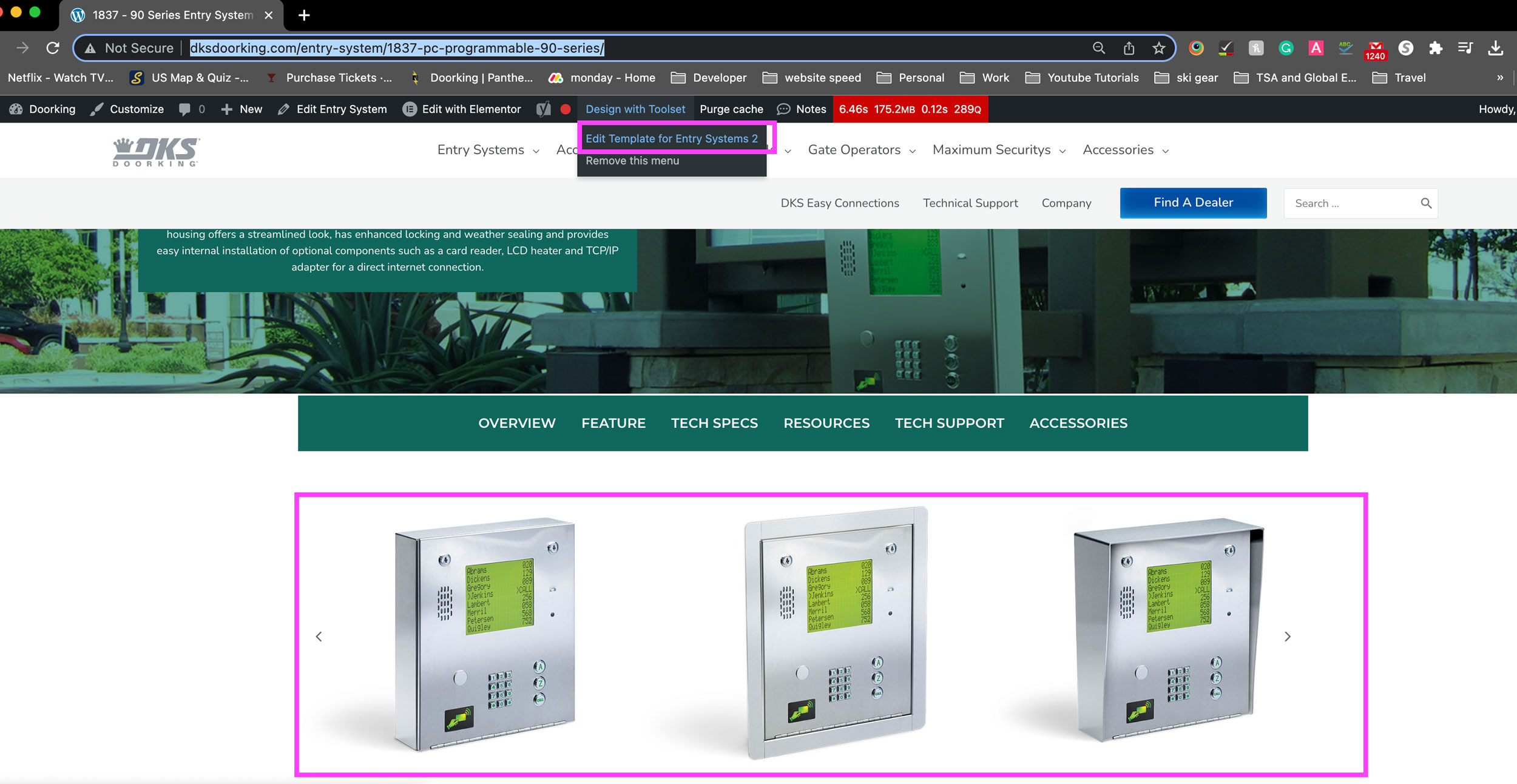Open the checkmark extension icon
The width and height of the screenshot is (1517, 784).
coord(1226,48)
